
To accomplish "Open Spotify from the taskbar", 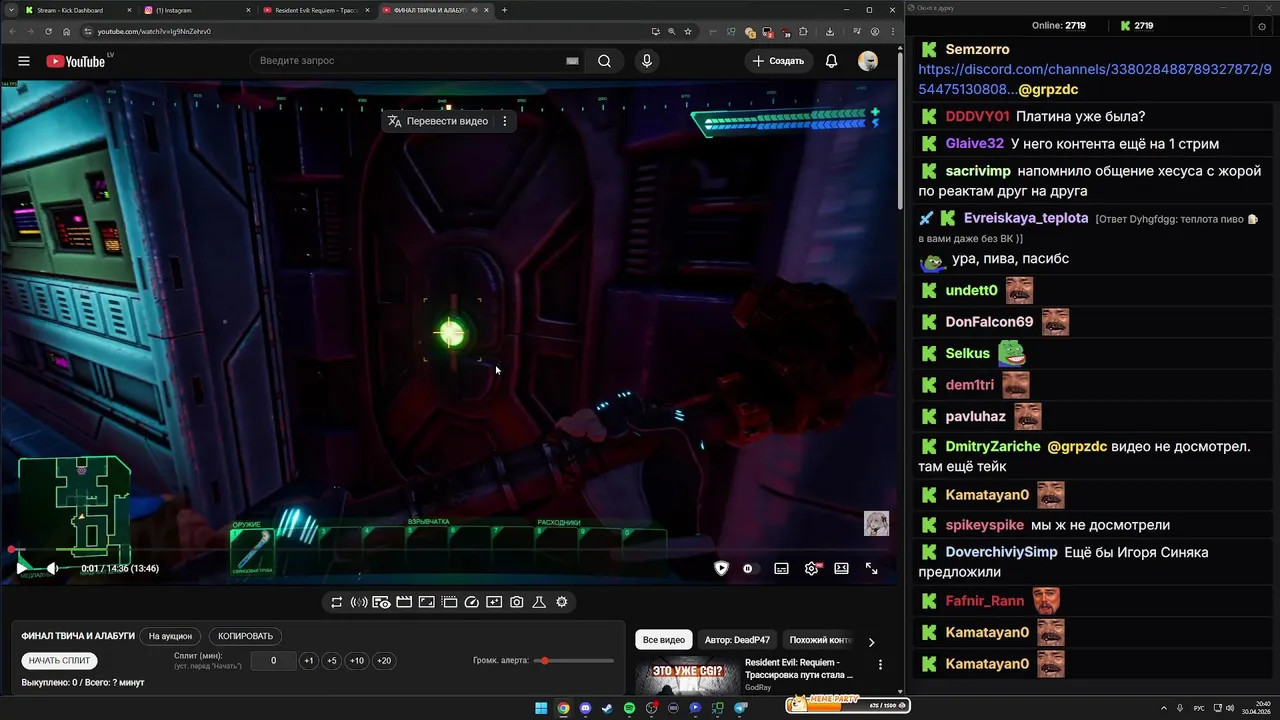I will pos(629,708).
